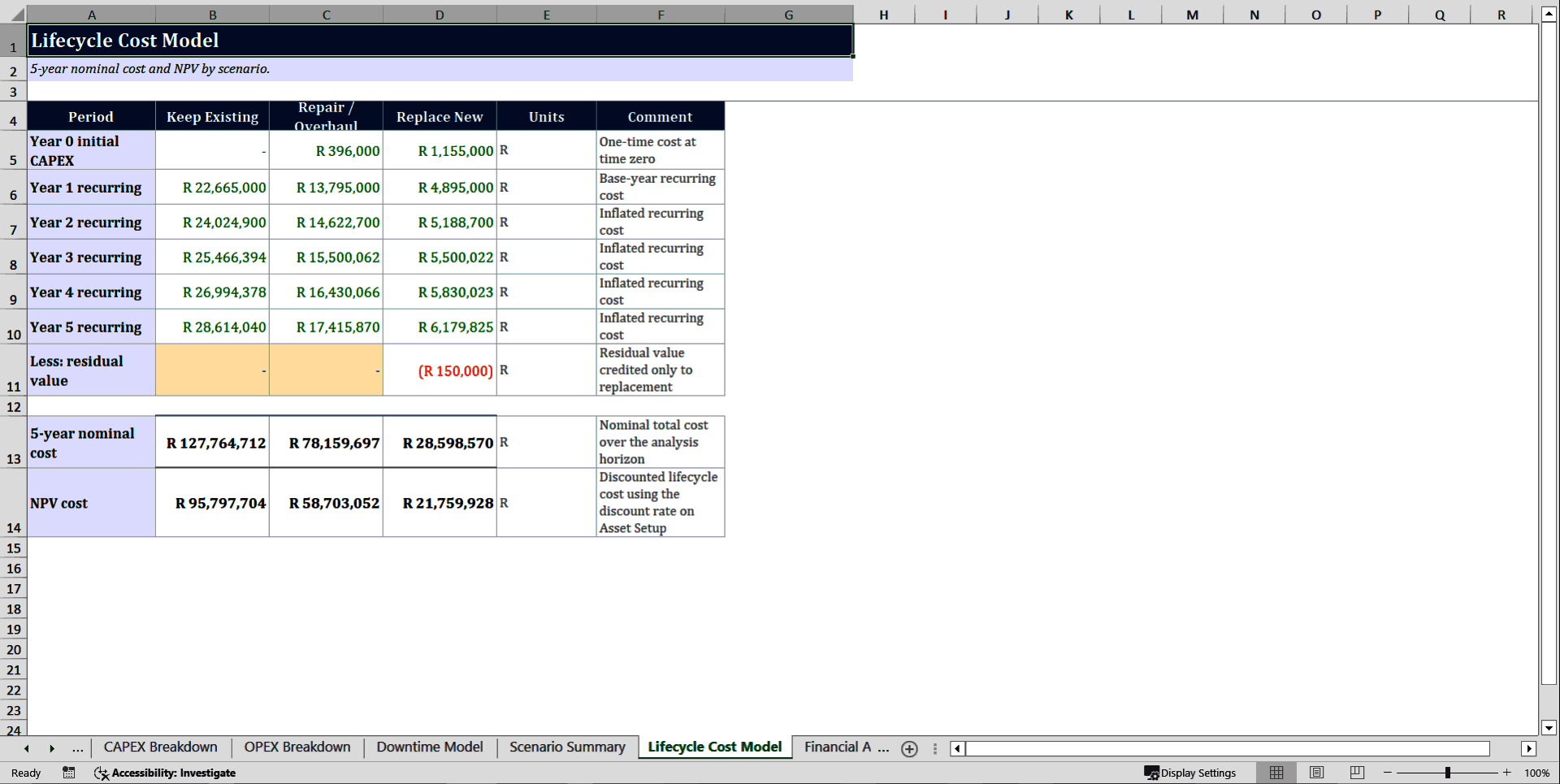Image resolution: width=1560 pixels, height=784 pixels.
Task: Select the Units header cell
Action: click(x=546, y=116)
